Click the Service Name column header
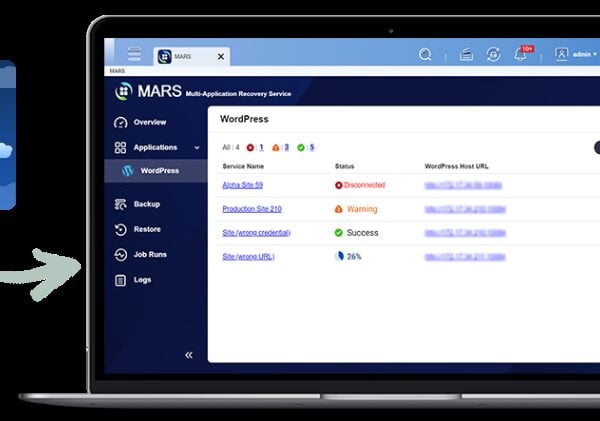 pyautogui.click(x=243, y=166)
